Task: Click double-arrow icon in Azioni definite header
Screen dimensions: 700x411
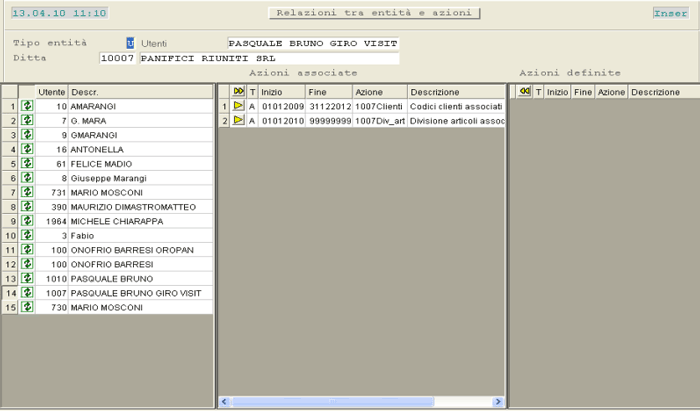Action: [524, 91]
